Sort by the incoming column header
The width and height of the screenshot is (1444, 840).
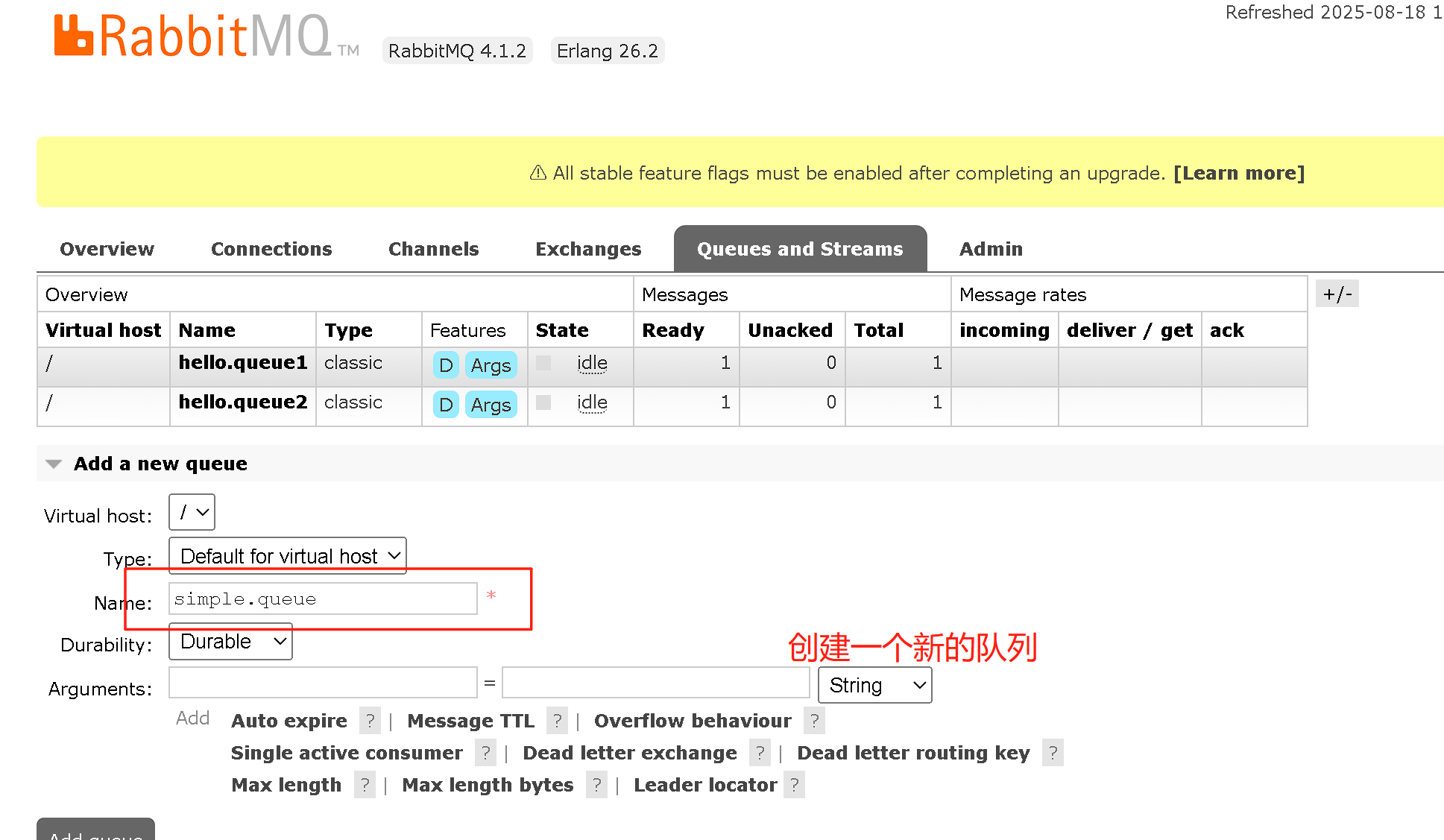click(x=1004, y=330)
